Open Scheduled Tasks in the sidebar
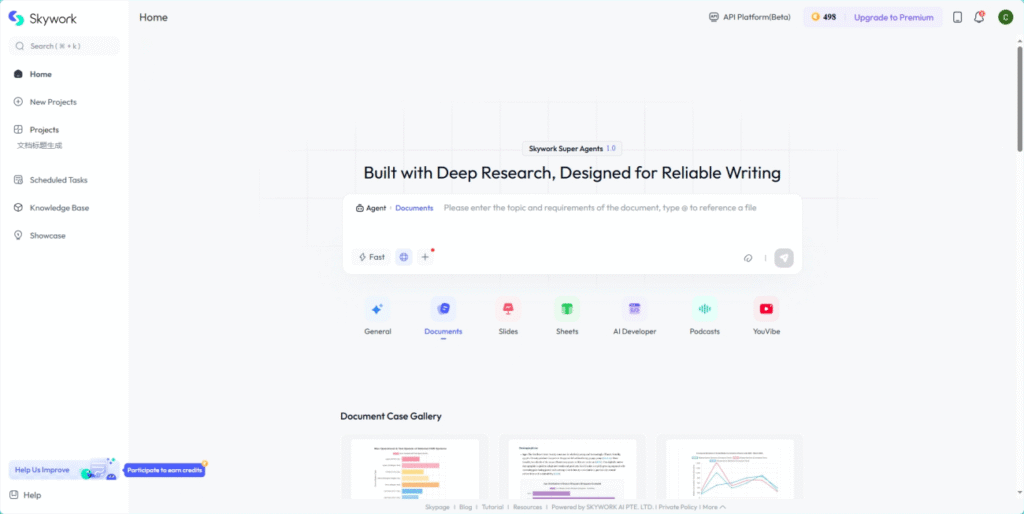Viewport: 1024px width, 514px height. click(58, 180)
